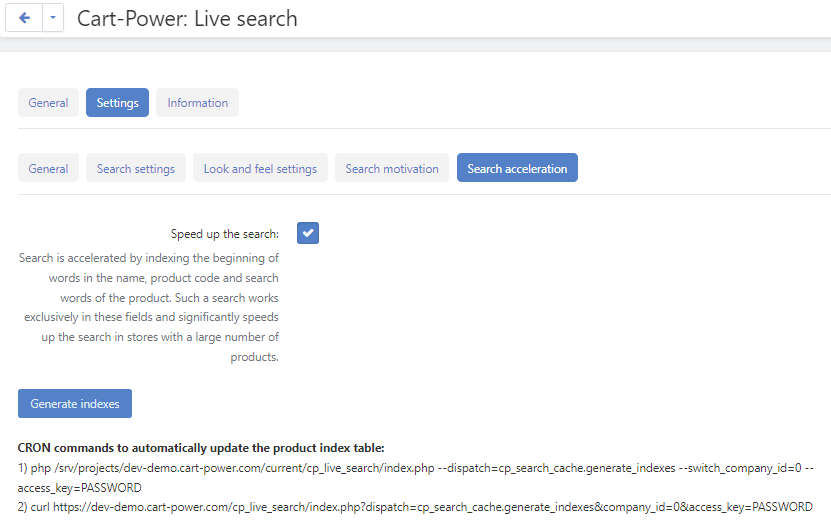This screenshot has height=521, width=831.
Task: Open the Information tab
Action: pyautogui.click(x=197, y=103)
